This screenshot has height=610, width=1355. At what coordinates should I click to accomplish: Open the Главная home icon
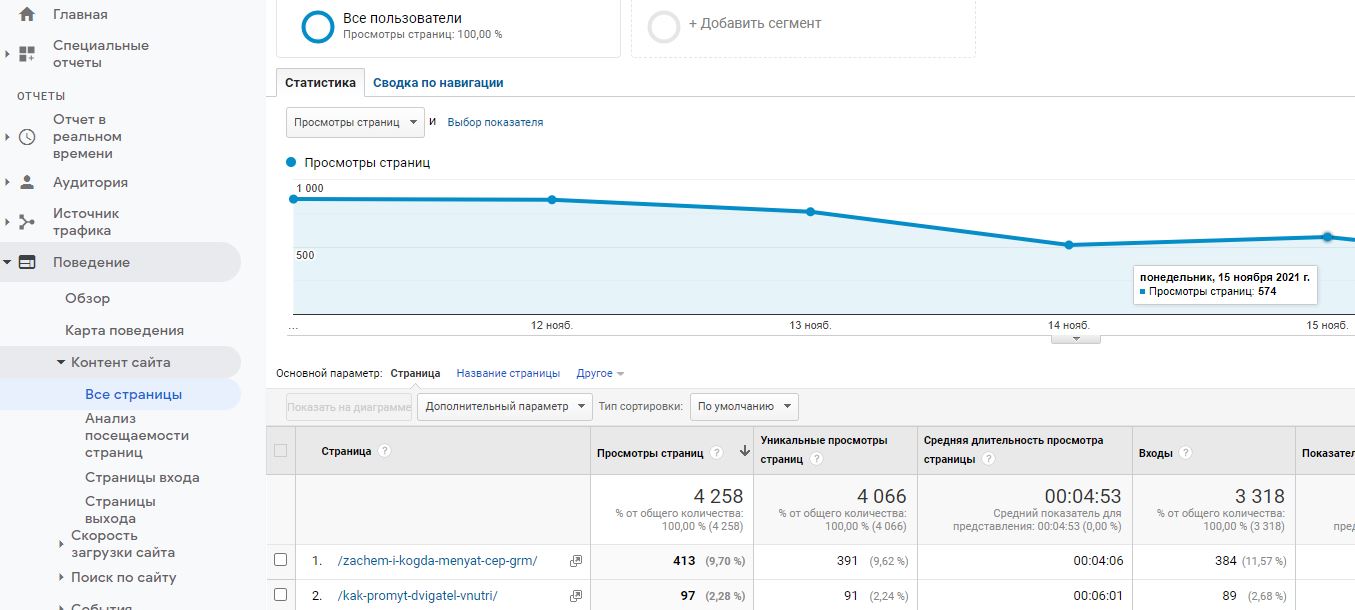coord(27,14)
